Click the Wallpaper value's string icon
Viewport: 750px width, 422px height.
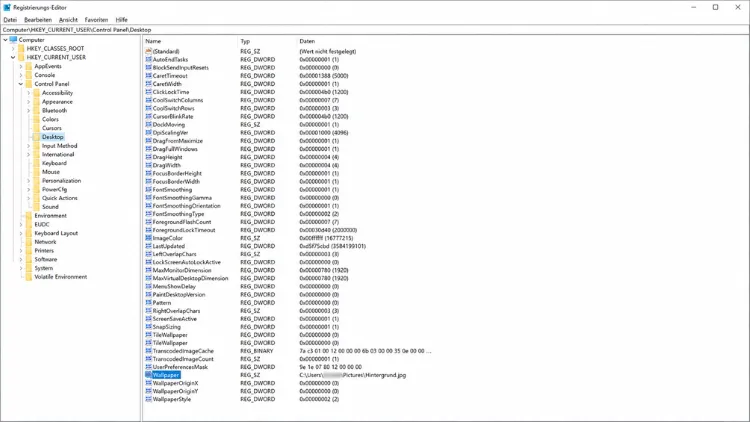(x=148, y=375)
